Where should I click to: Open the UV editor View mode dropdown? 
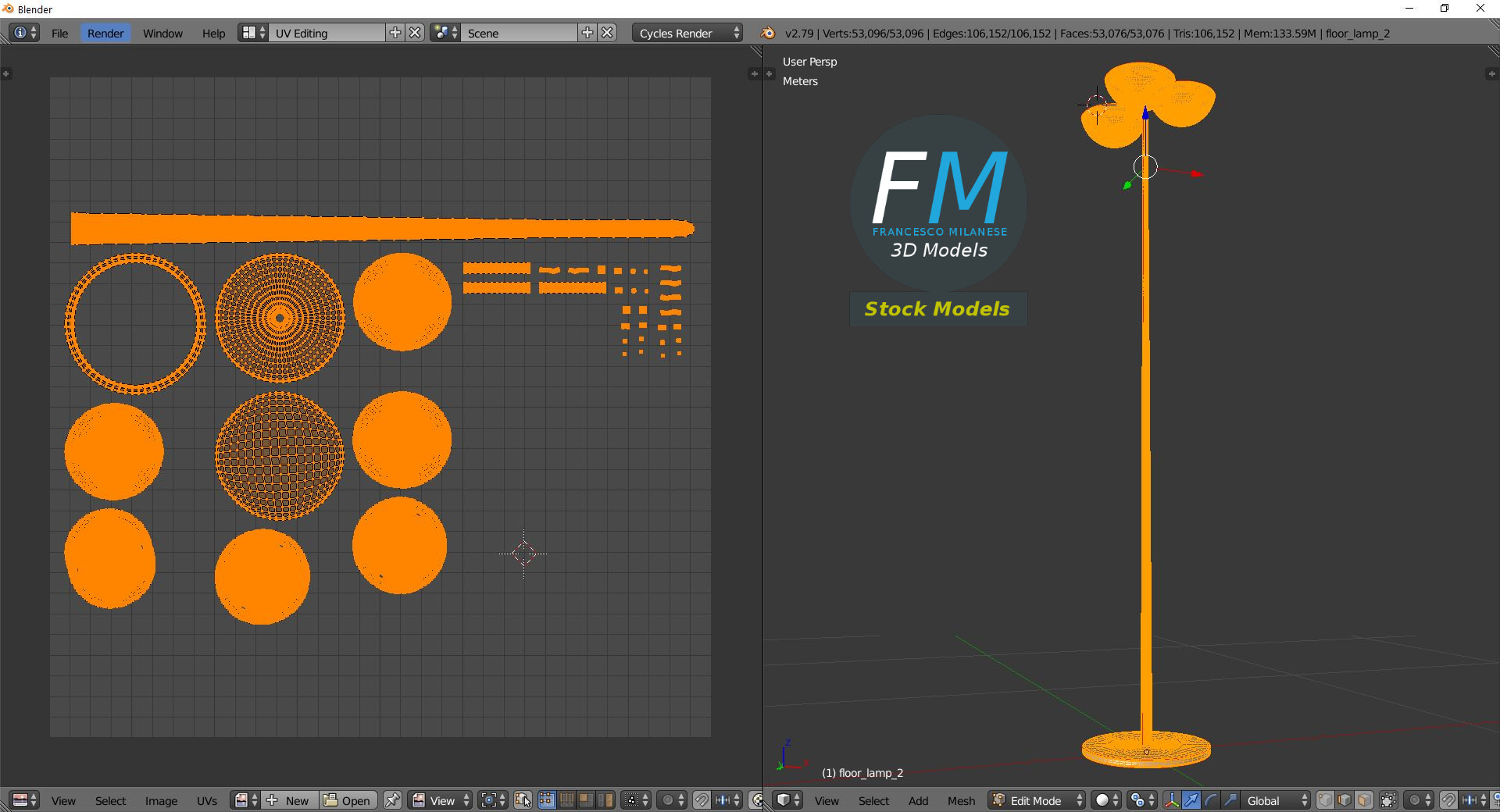pyautogui.click(x=441, y=800)
